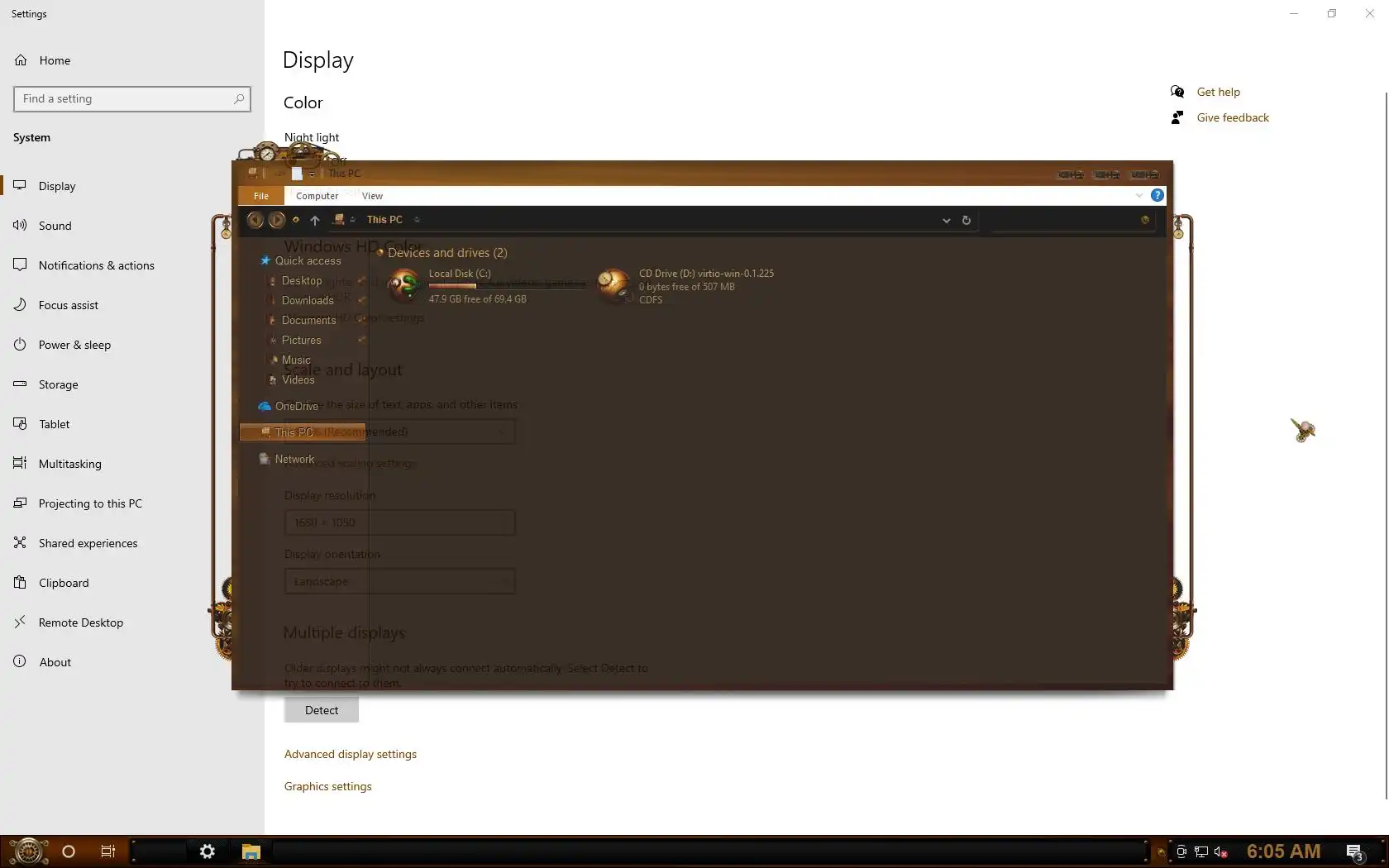Select CD Drive (D:) virtio-win
The height and width of the screenshot is (868, 1389).
[x=686, y=286]
